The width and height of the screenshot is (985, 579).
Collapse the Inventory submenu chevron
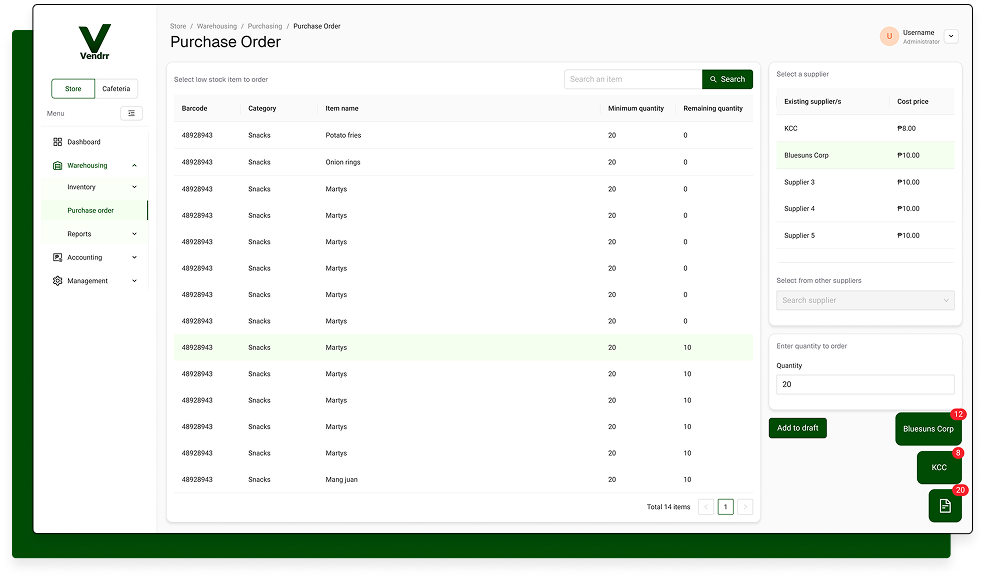click(134, 187)
